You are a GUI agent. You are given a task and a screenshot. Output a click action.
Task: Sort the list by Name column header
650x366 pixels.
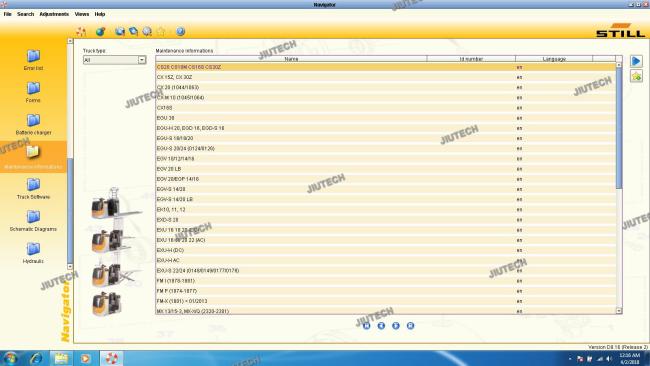pyautogui.click(x=291, y=59)
